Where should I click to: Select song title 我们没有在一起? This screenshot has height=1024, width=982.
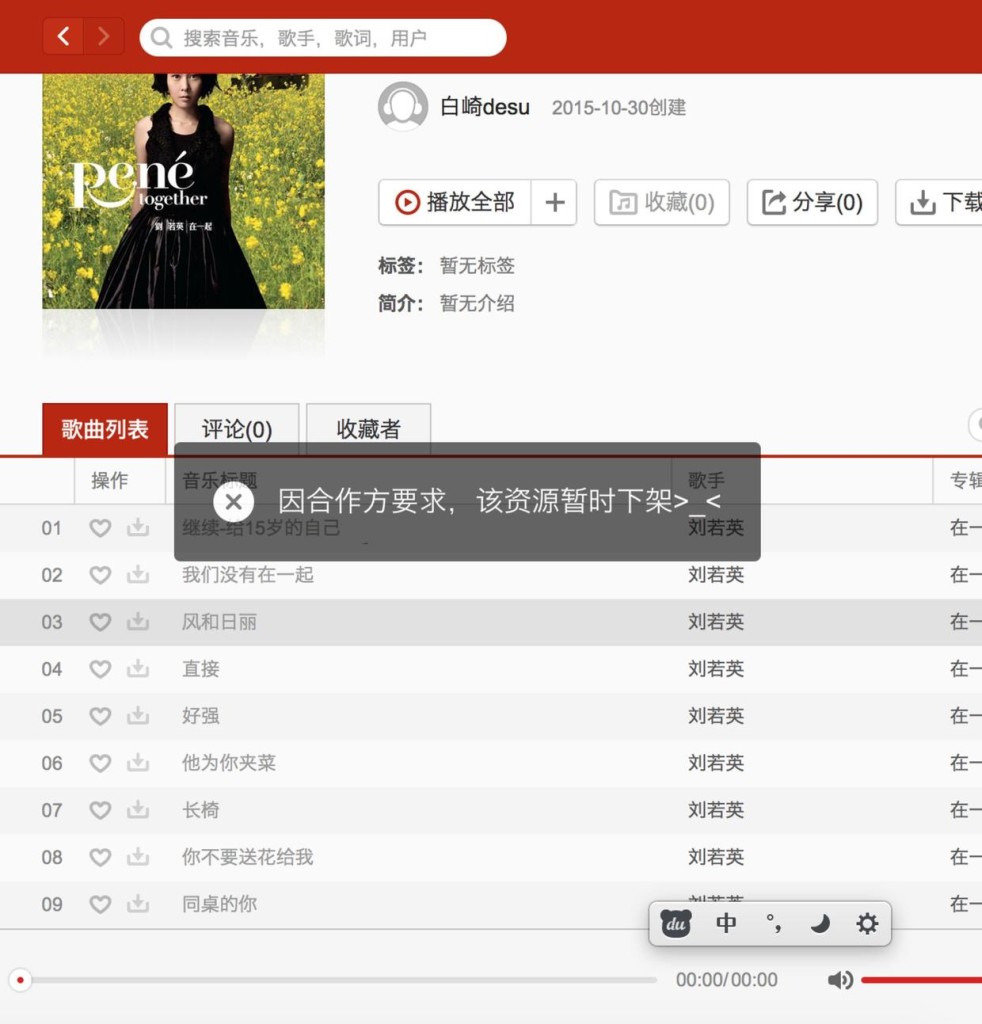tap(247, 575)
